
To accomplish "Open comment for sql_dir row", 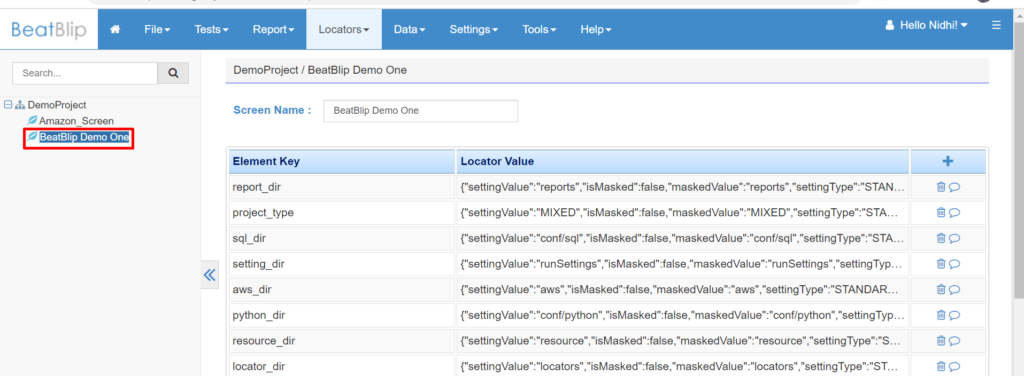I will coord(954,238).
